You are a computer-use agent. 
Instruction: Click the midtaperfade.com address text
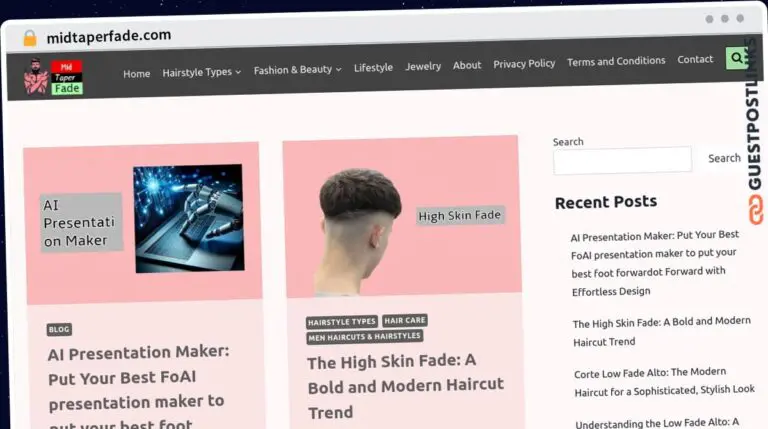click(109, 36)
